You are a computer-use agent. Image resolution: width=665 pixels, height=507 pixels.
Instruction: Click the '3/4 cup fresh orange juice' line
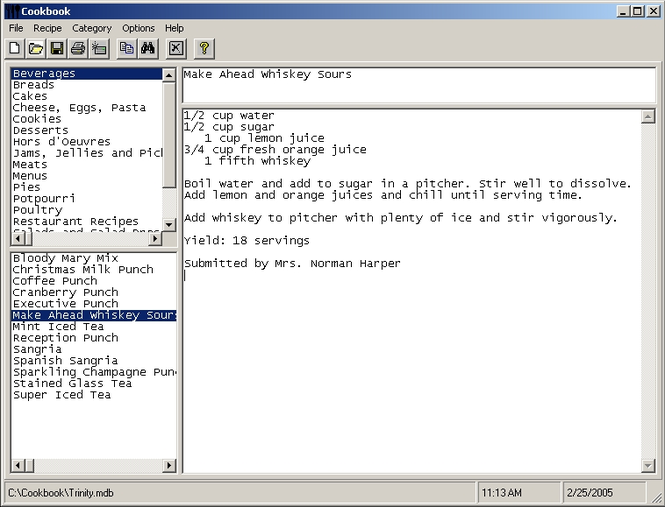275,150
